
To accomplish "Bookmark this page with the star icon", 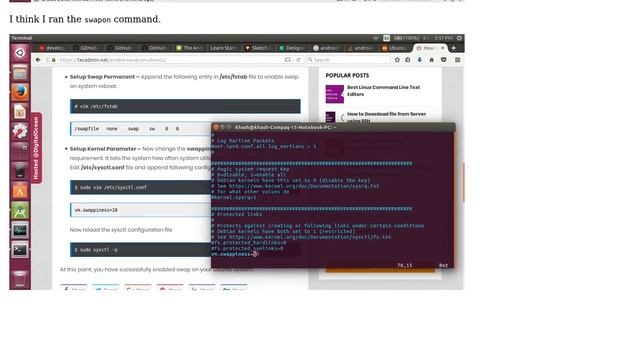I will coord(397,60).
